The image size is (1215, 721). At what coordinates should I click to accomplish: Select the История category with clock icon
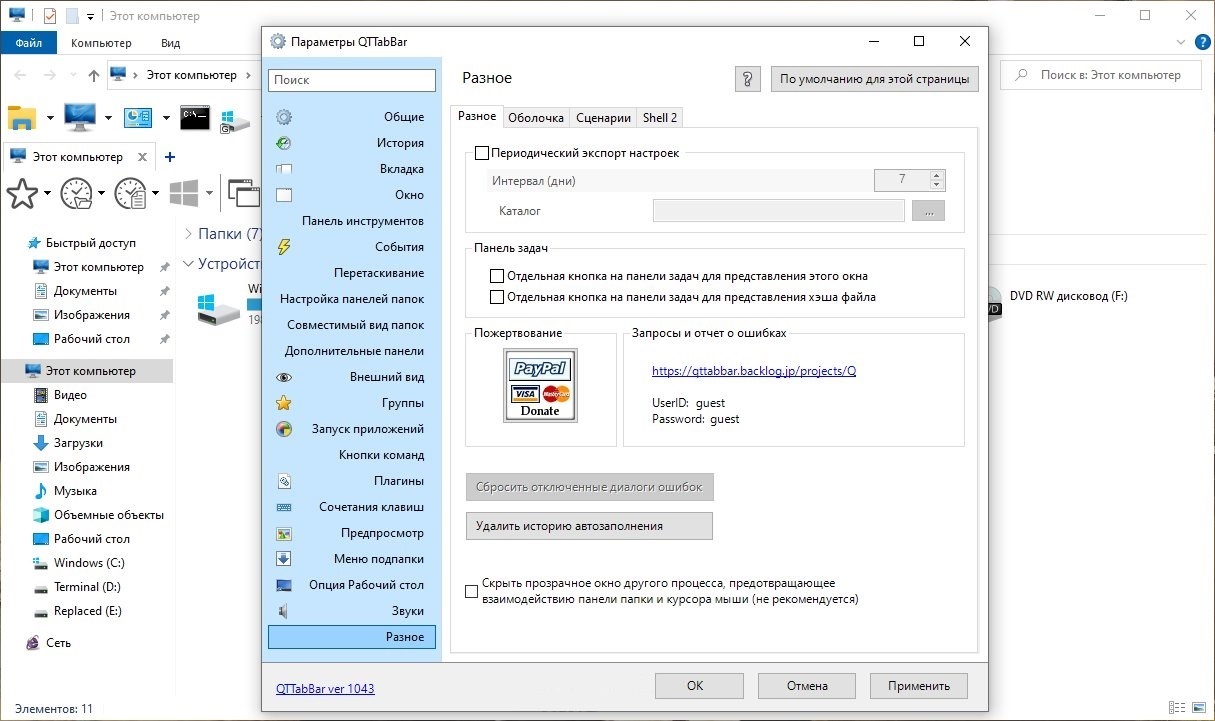click(x=352, y=143)
